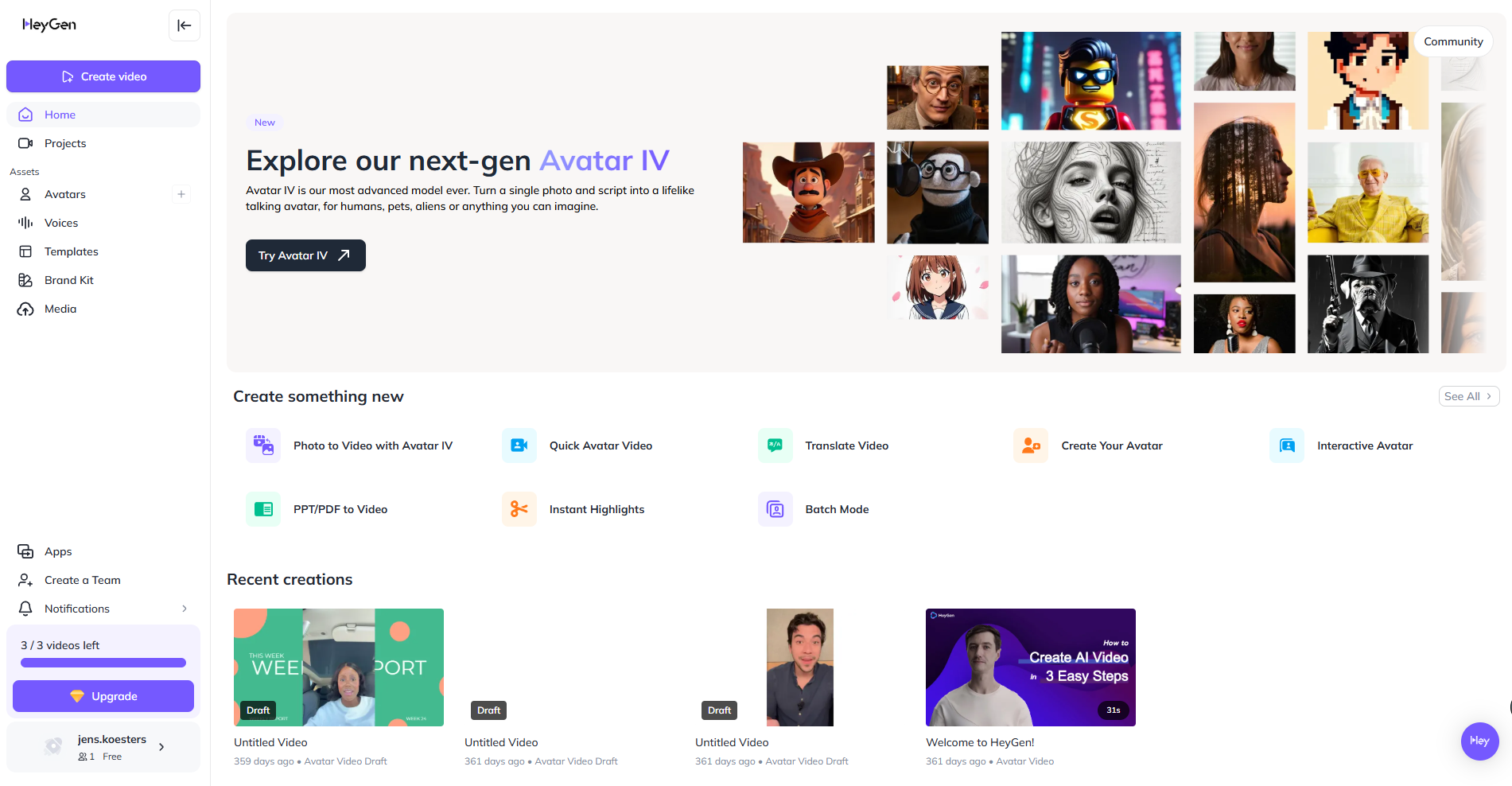The image size is (1512, 786).
Task: Click the Try Avatar IV button
Action: point(305,255)
